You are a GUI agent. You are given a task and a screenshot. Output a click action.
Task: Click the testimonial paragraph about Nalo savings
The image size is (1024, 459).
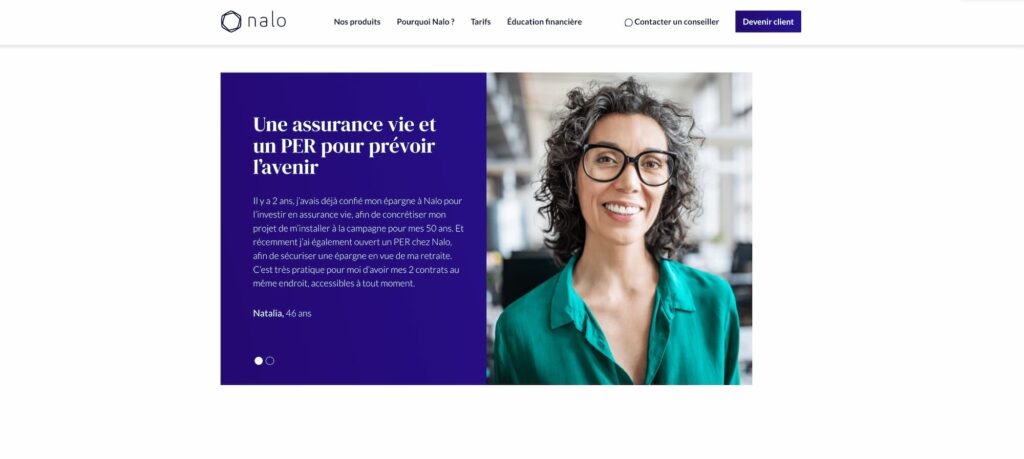(358, 242)
